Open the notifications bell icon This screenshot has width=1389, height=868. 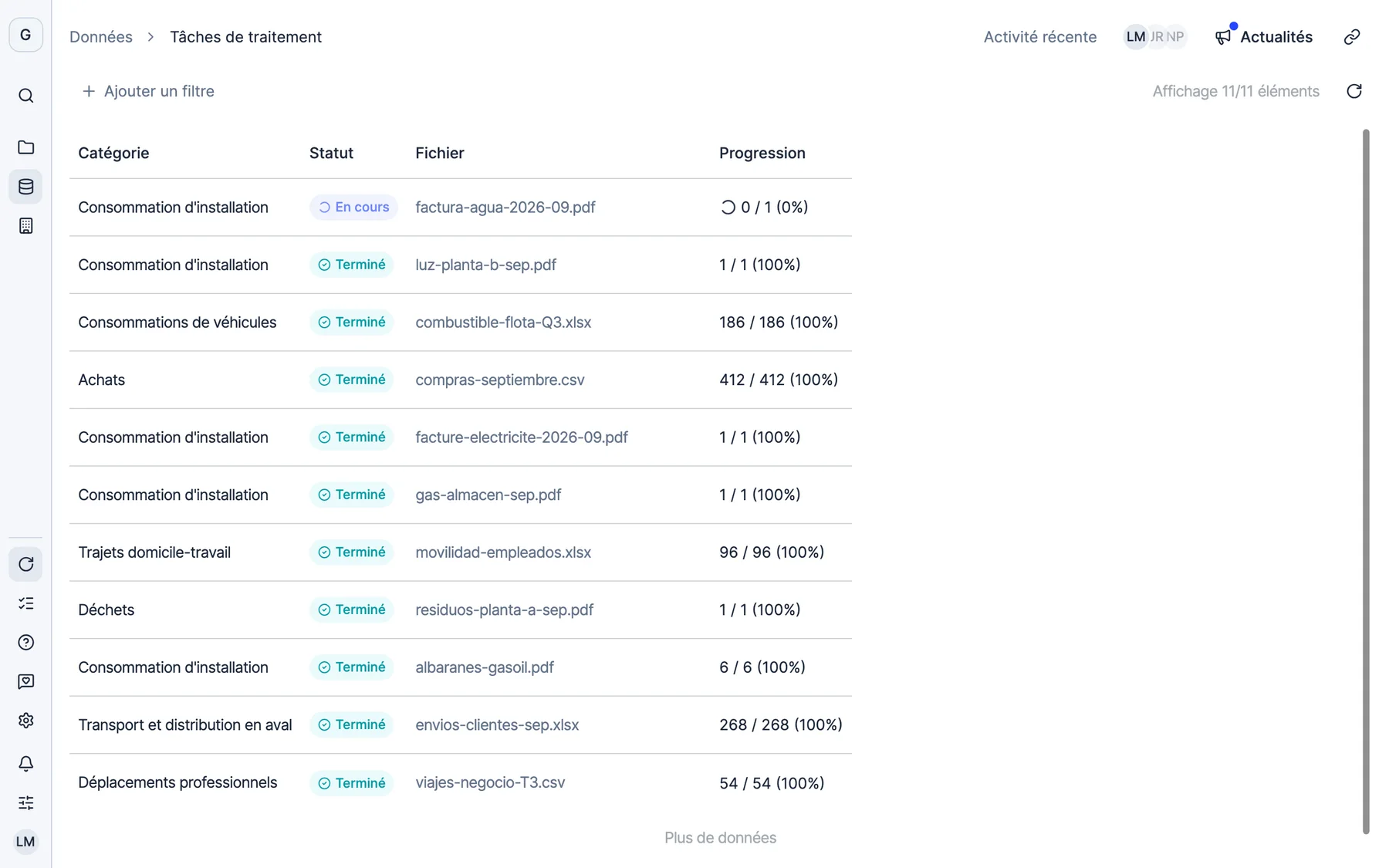click(x=25, y=764)
